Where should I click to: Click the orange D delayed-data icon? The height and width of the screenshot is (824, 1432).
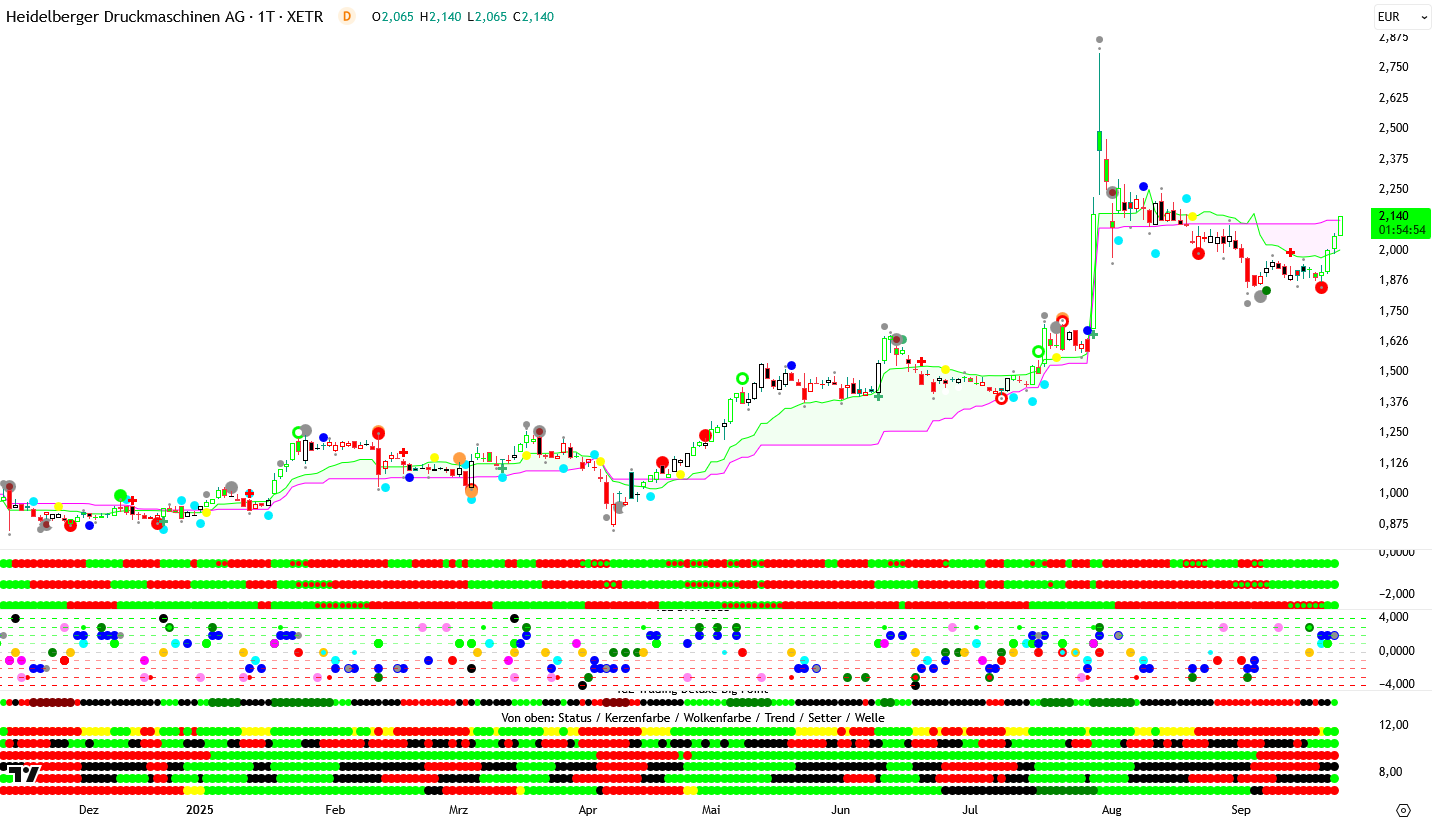[x=347, y=16]
